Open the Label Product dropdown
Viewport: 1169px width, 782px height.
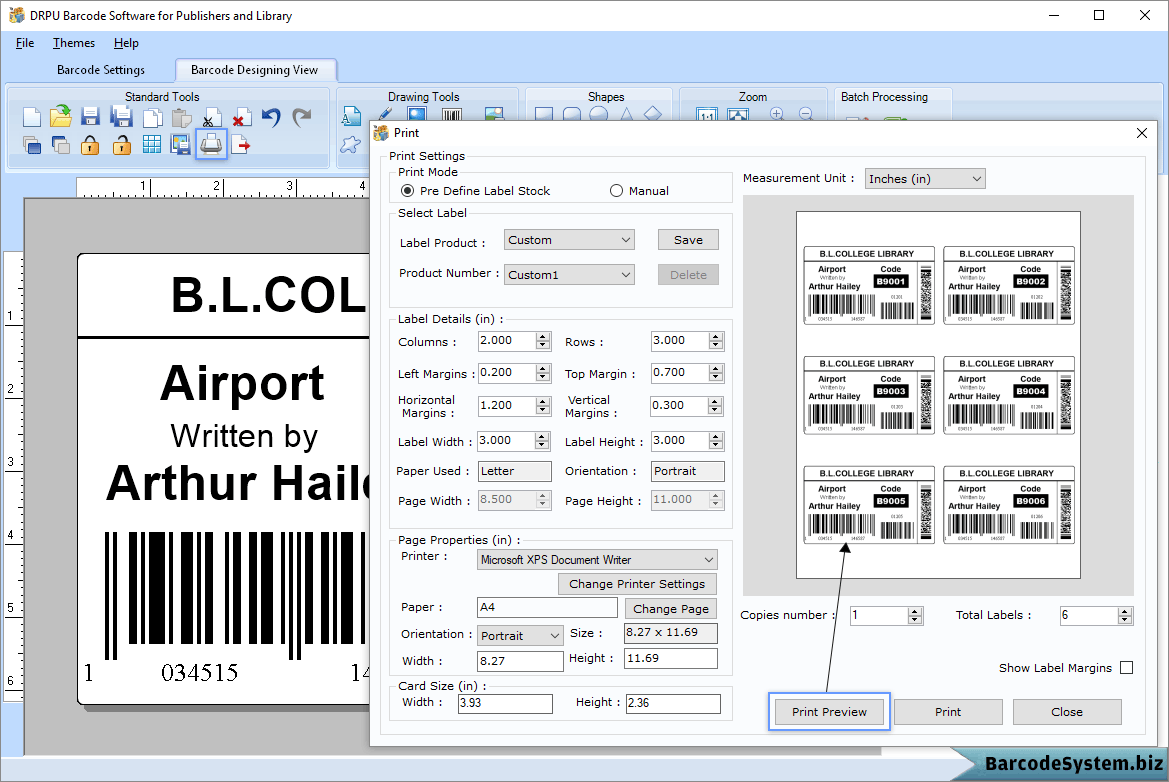pyautogui.click(x=570, y=240)
